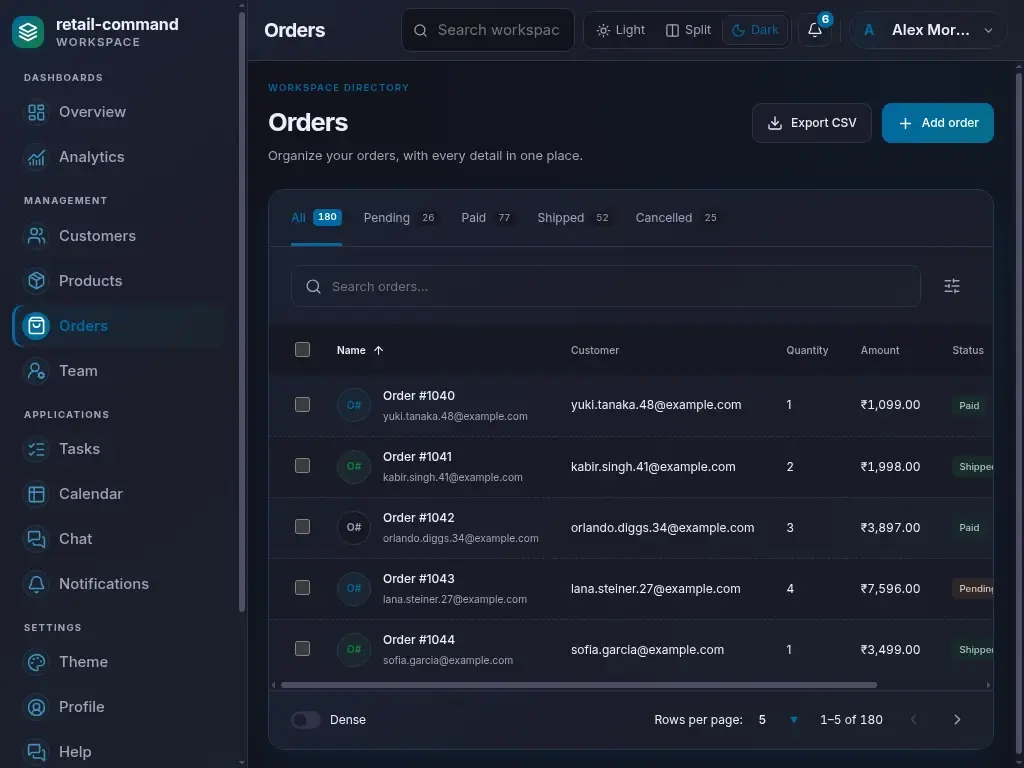The image size is (1024, 768).
Task: Click the avatar icon for Order #1040
Action: (354, 405)
